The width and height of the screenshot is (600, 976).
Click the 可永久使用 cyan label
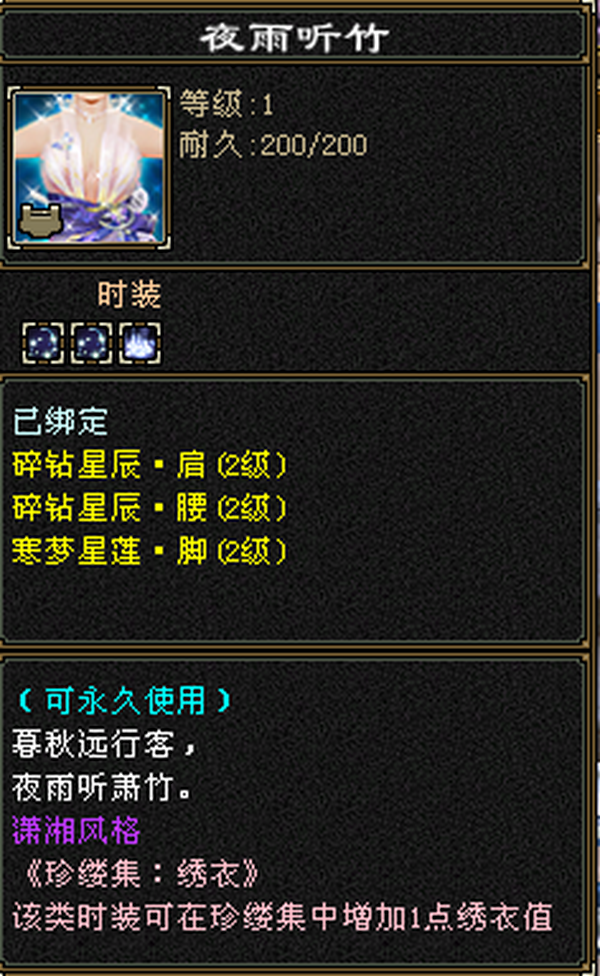(124, 701)
